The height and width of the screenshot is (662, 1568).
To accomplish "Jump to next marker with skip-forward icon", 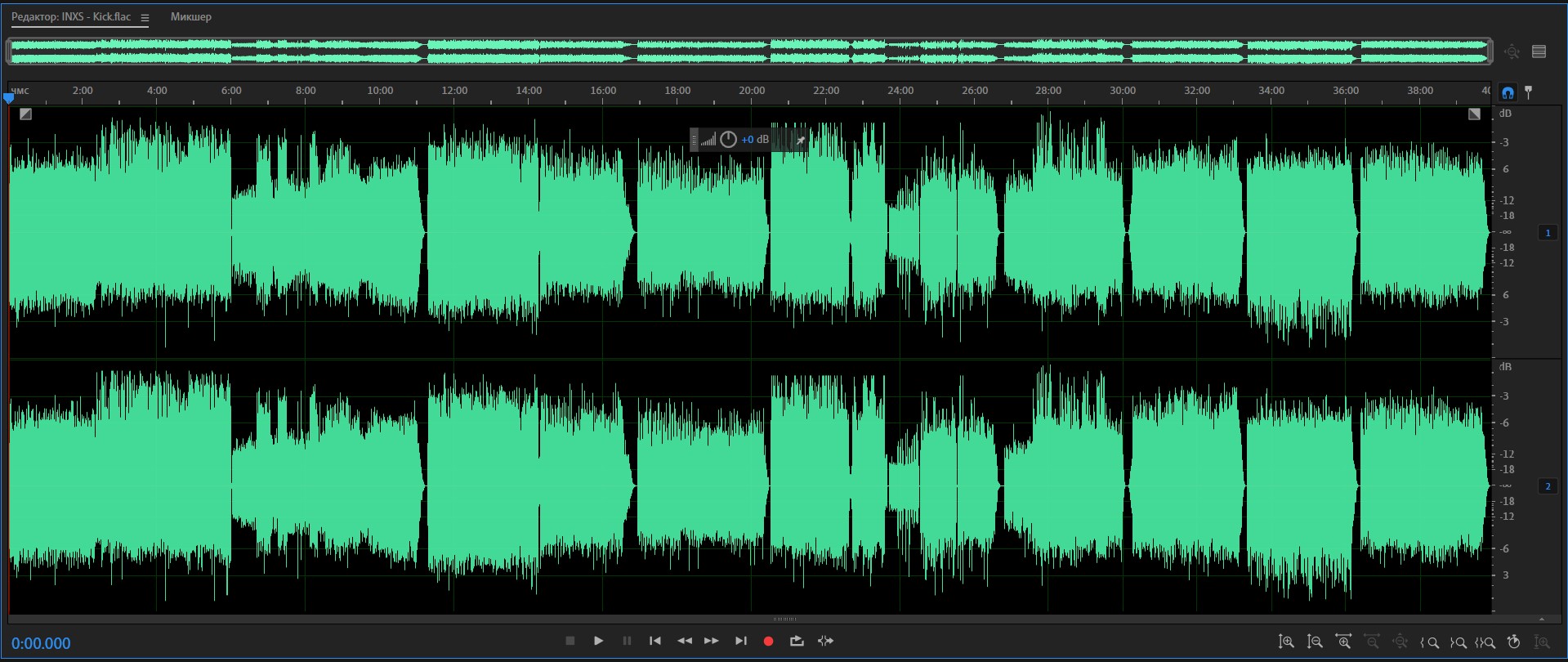I will click(x=740, y=642).
